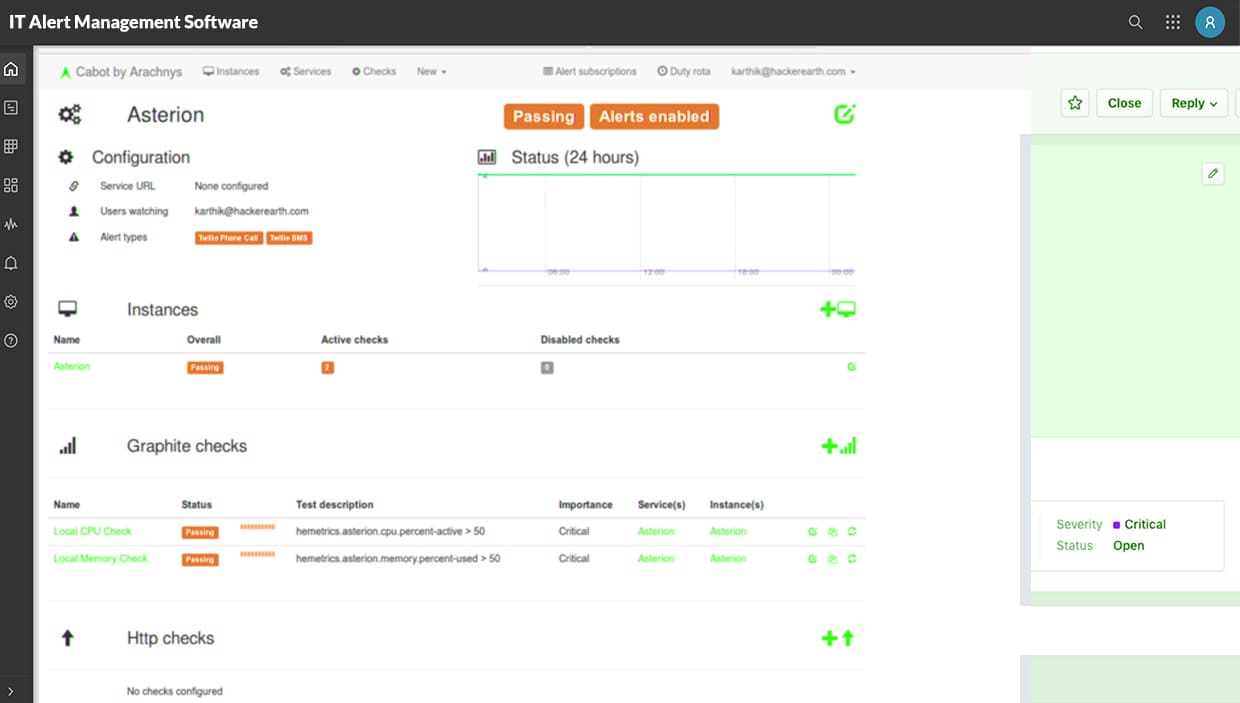Screen dimensions: 1240x703
Task: Add a new Graphite check via the plus icon
Action: pyautogui.click(x=828, y=445)
